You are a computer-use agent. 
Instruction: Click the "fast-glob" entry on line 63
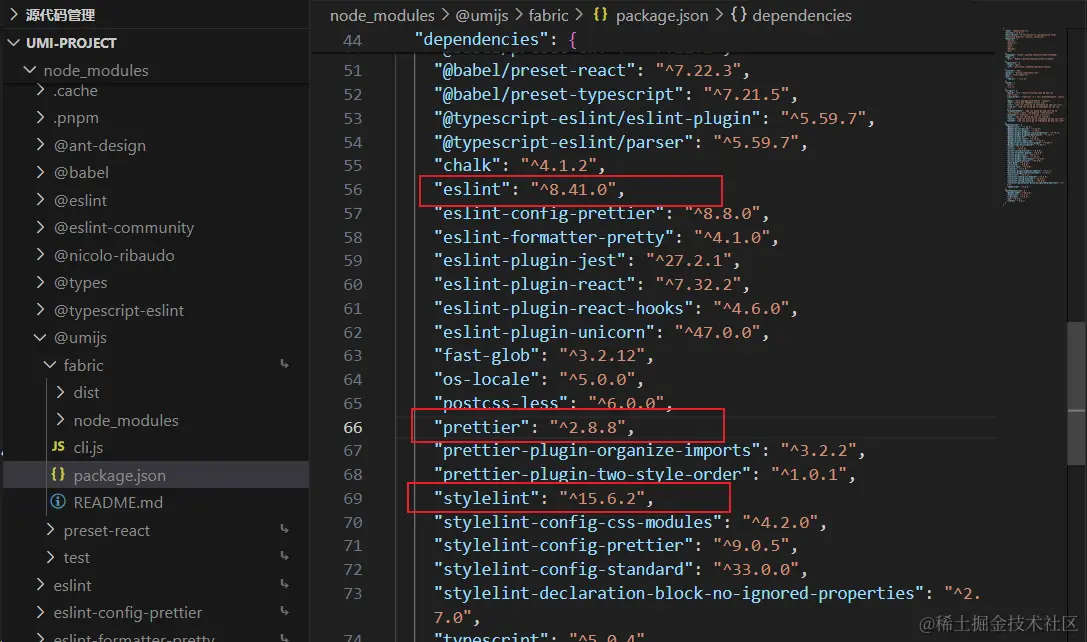(x=544, y=356)
